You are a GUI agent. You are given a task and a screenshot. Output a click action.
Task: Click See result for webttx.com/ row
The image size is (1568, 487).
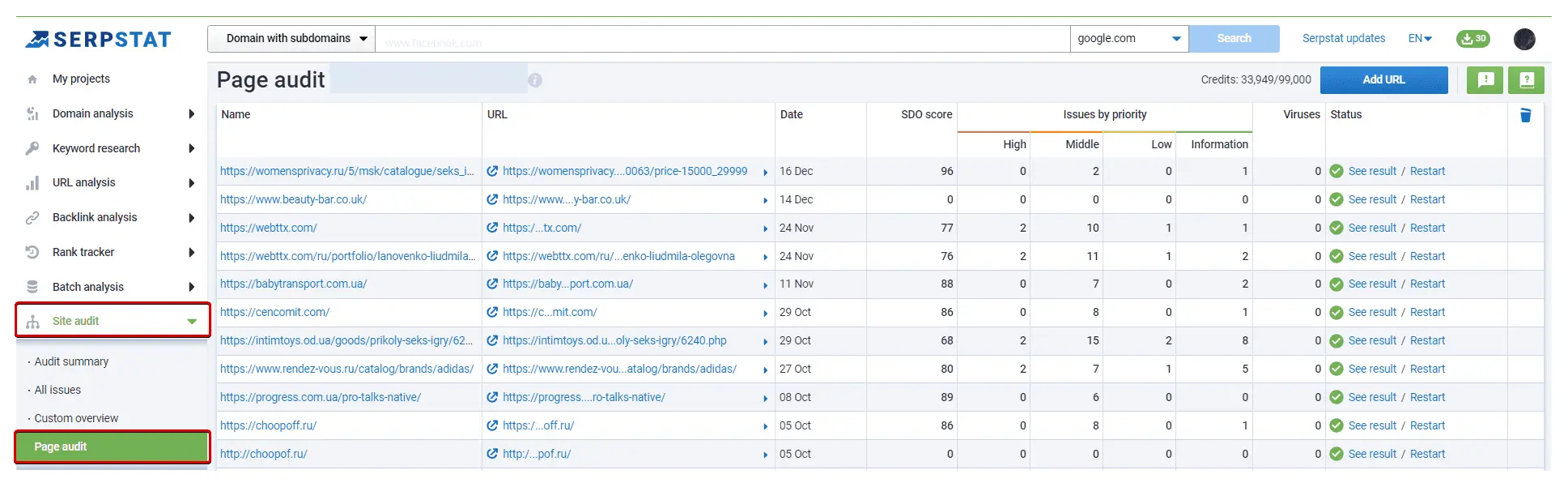pyautogui.click(x=1372, y=228)
